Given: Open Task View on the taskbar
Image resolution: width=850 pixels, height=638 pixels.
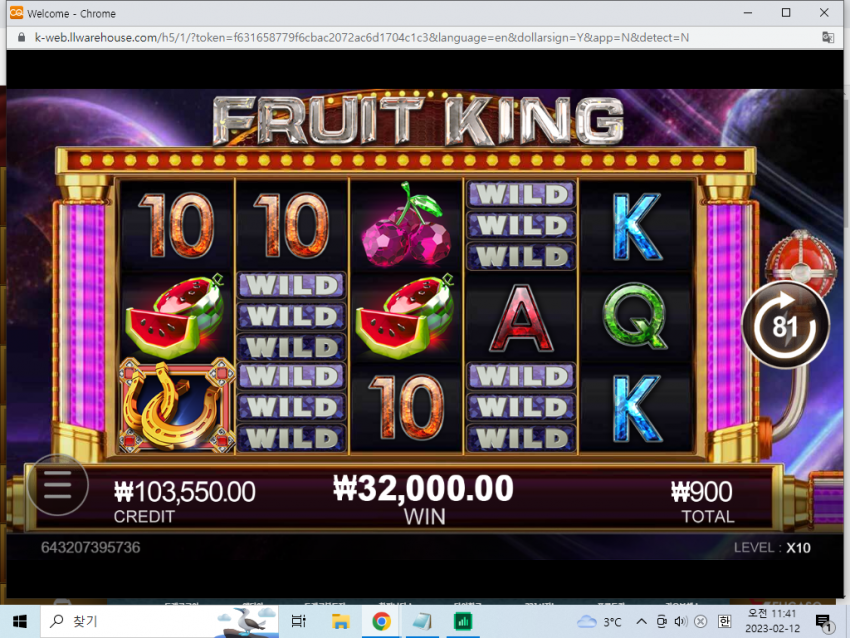Looking at the screenshot, I should pos(299,621).
